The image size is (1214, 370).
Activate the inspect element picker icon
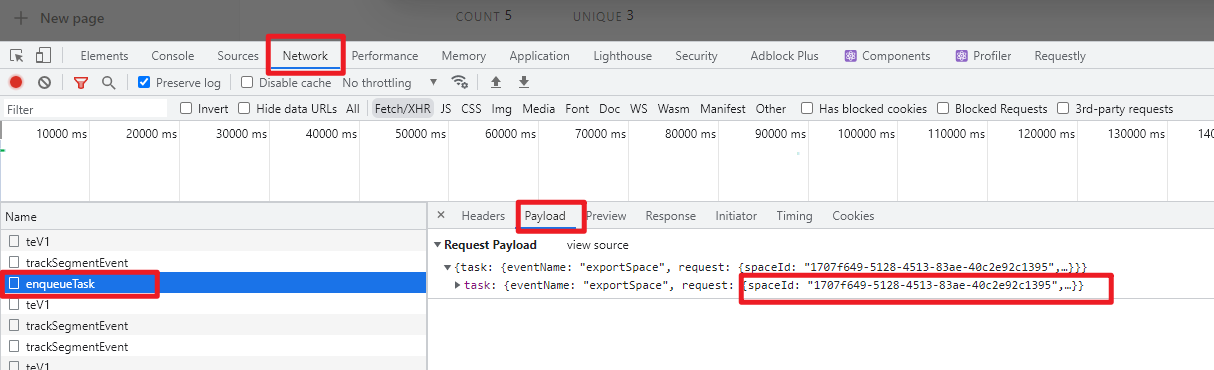pyautogui.click(x=17, y=56)
